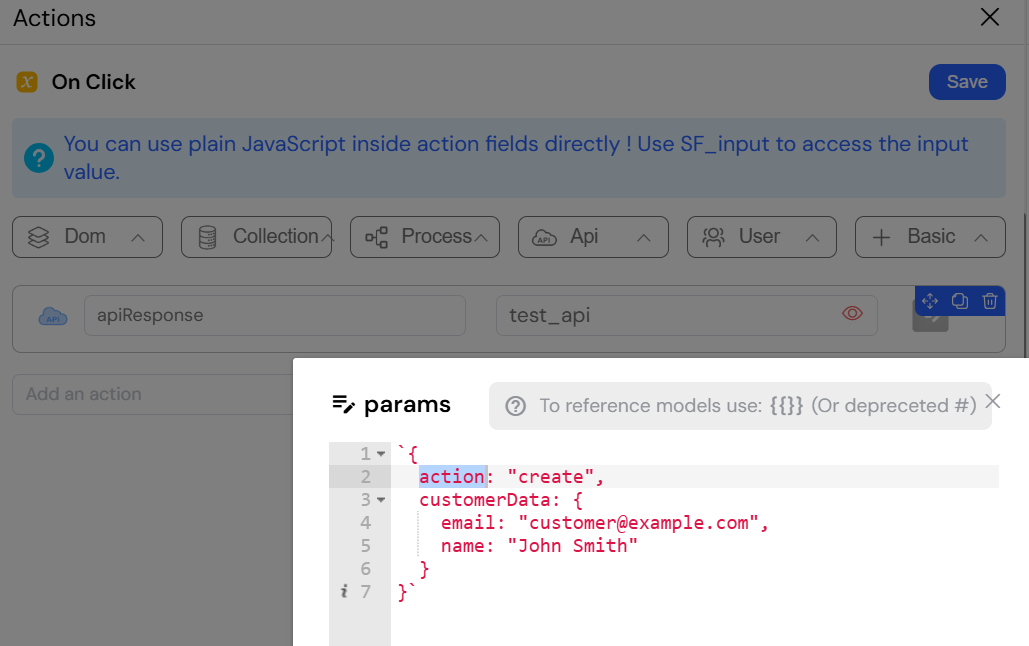Click the cloud API icon beside apiResponse
The image size is (1029, 646).
tap(52, 316)
